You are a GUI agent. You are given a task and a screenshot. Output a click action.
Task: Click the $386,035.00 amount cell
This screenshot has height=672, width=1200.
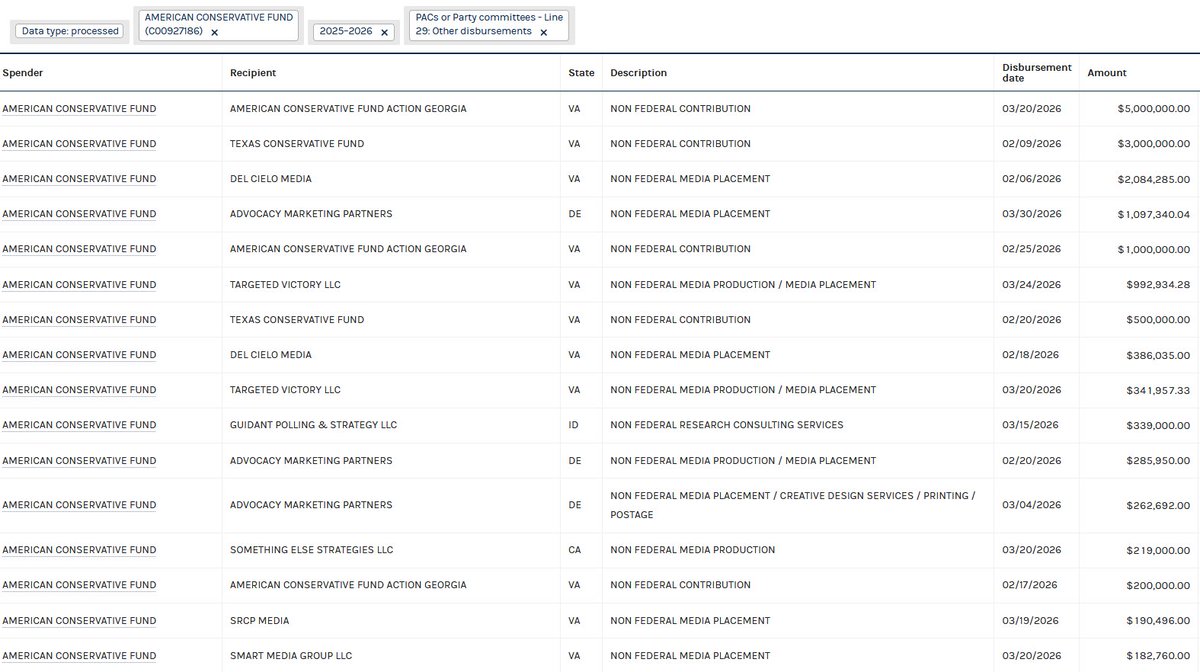coord(1158,354)
